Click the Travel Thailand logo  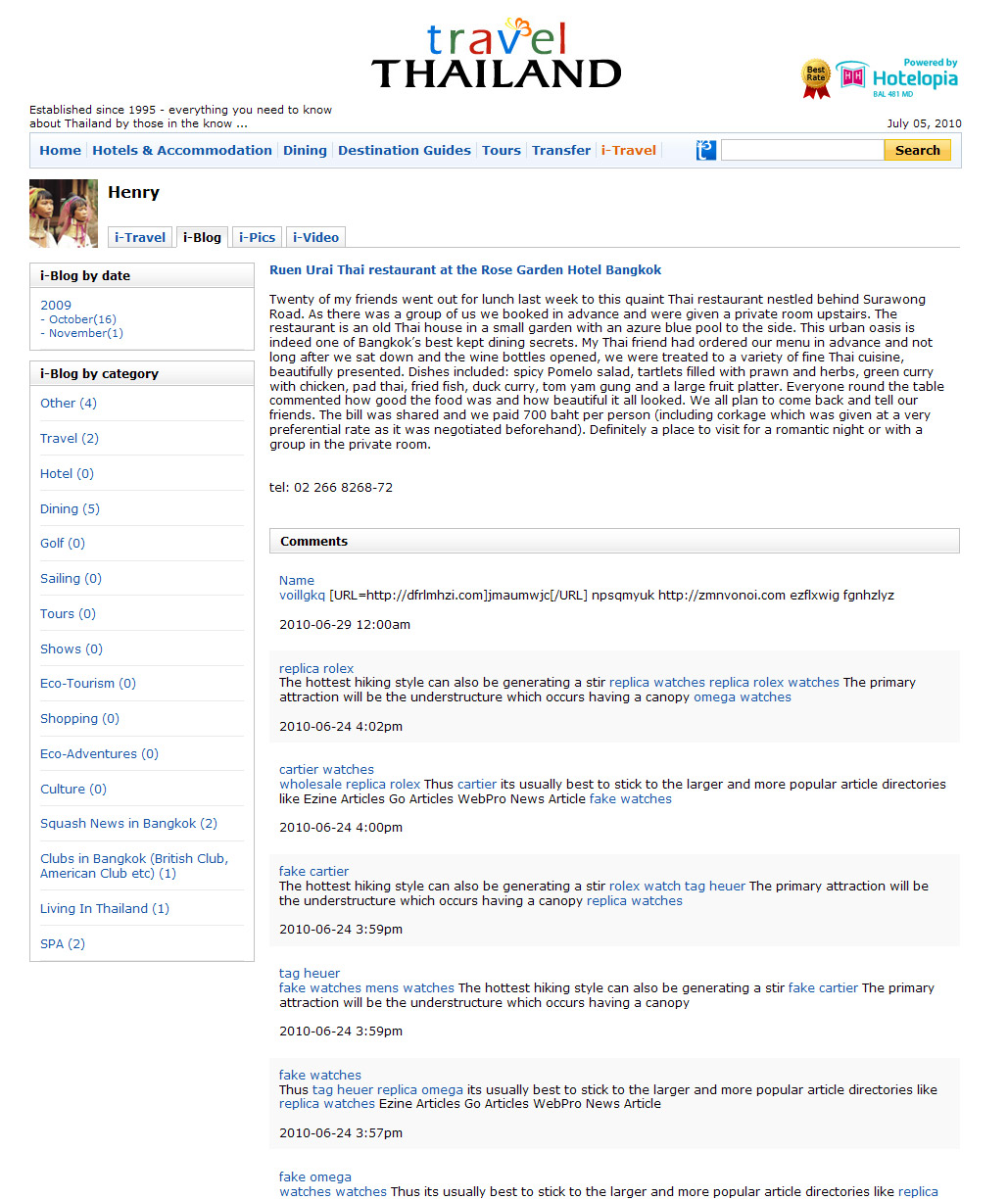pos(496,55)
